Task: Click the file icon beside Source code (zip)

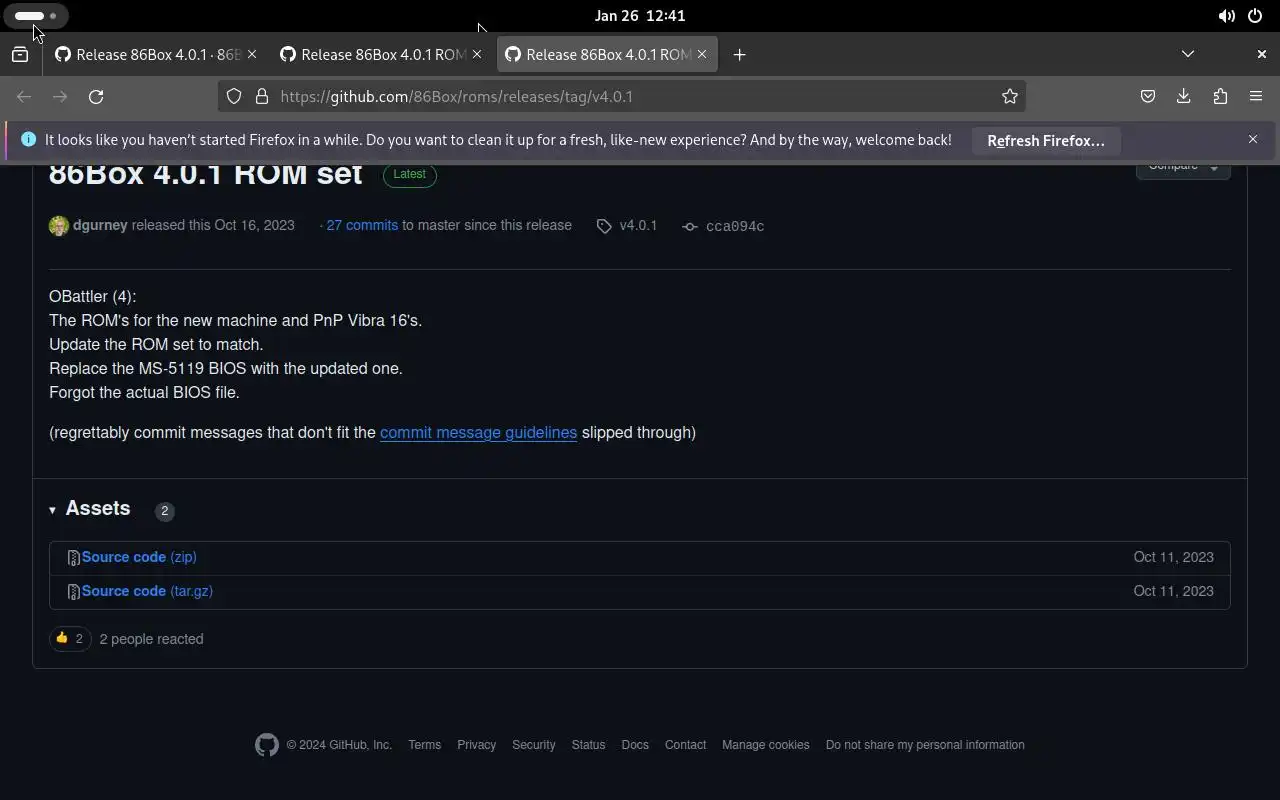Action: pos(73,558)
